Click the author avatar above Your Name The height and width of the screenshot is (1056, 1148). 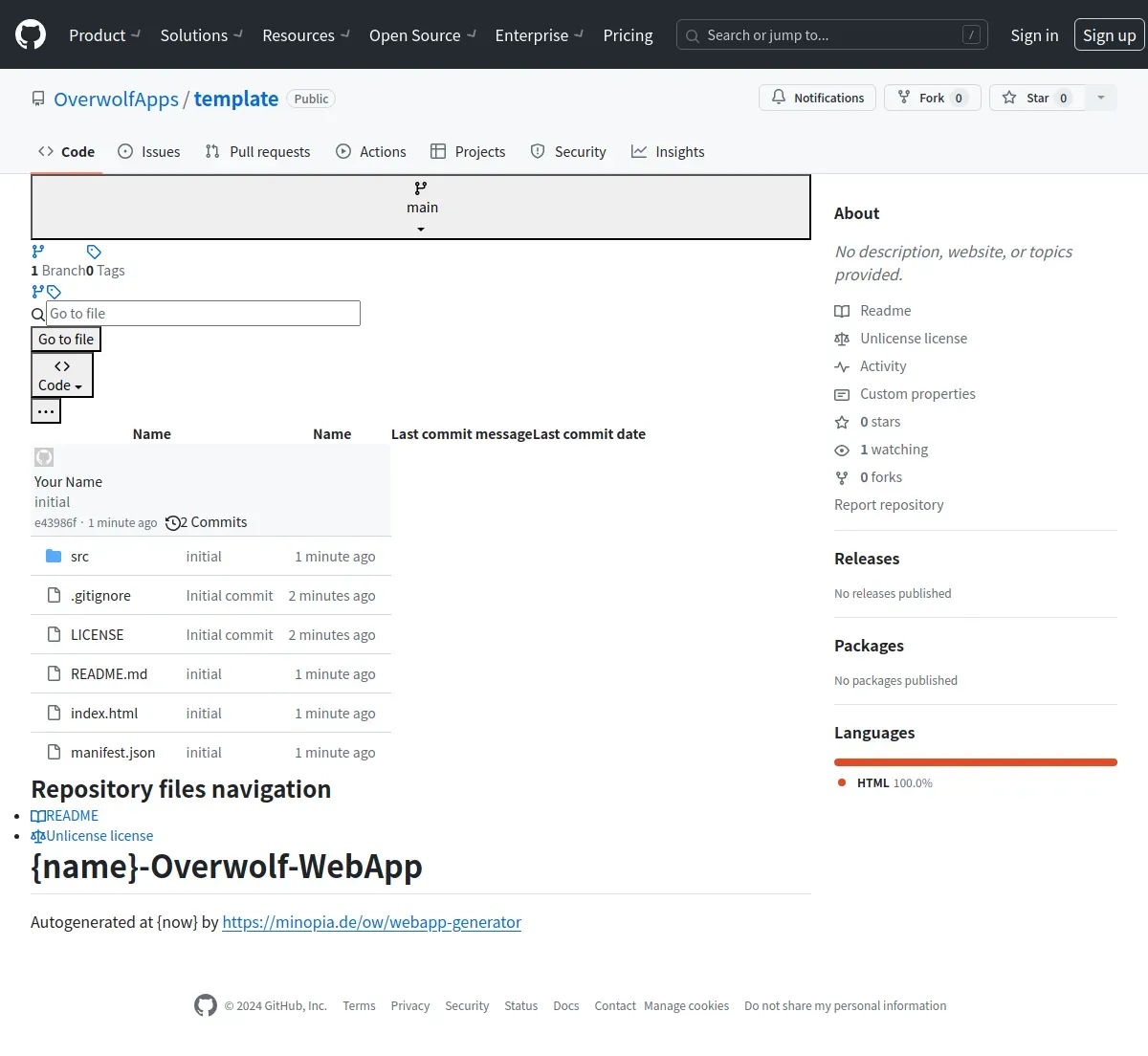tap(44, 457)
